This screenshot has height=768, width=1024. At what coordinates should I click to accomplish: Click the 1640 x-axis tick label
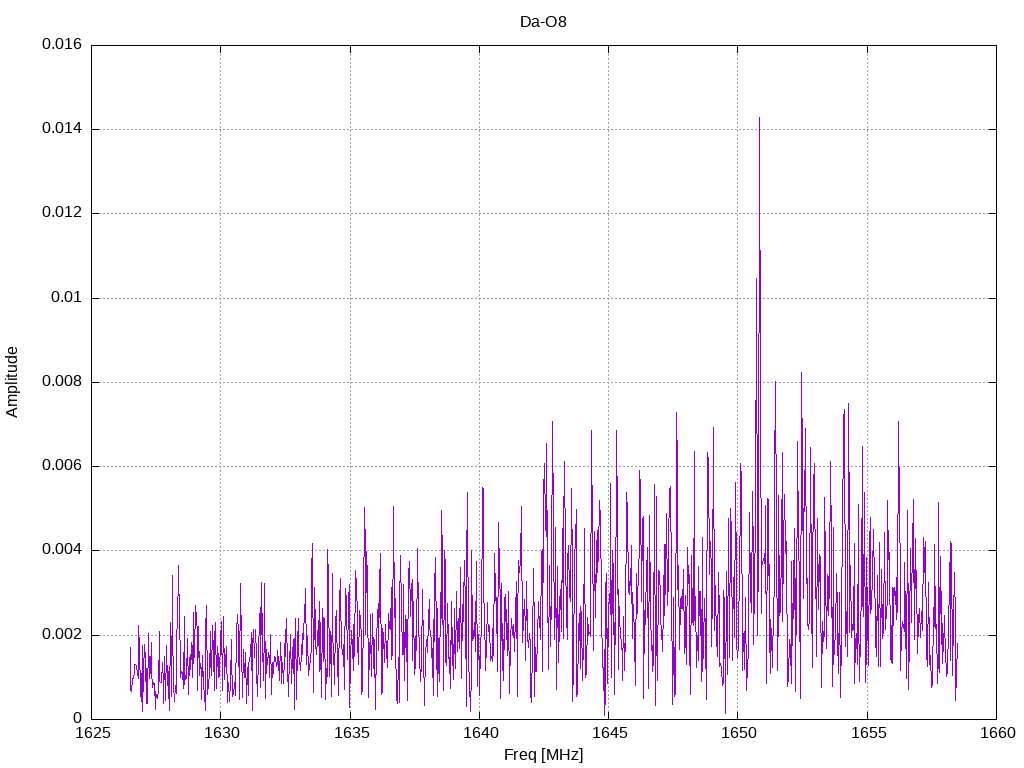(x=479, y=734)
